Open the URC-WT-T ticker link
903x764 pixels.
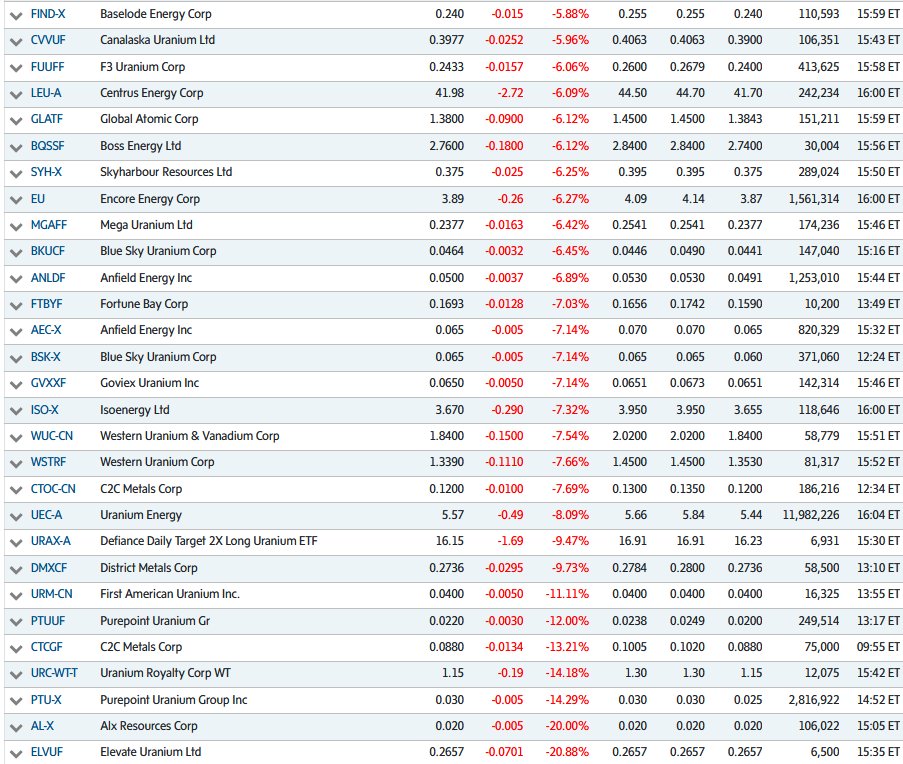tap(54, 672)
